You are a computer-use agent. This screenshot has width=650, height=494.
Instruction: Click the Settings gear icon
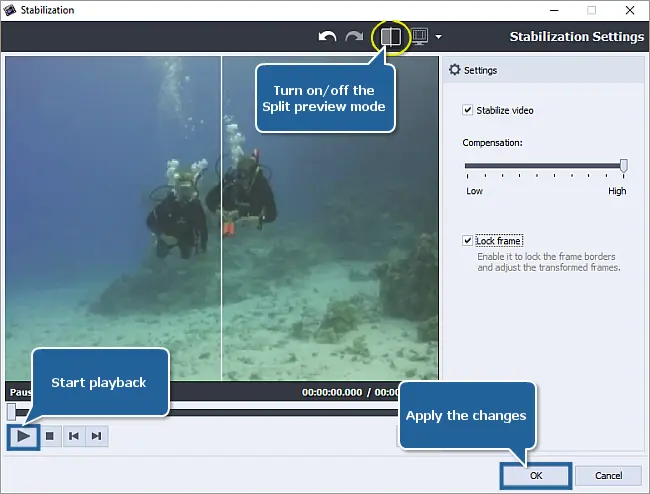coord(455,71)
